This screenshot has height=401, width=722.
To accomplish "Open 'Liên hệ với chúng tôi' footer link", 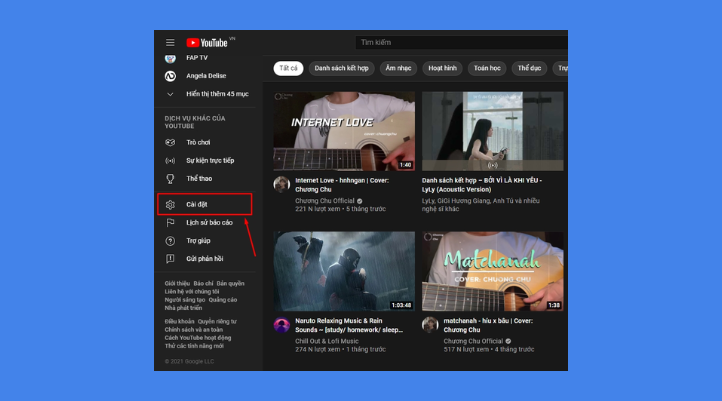I will (x=192, y=291).
